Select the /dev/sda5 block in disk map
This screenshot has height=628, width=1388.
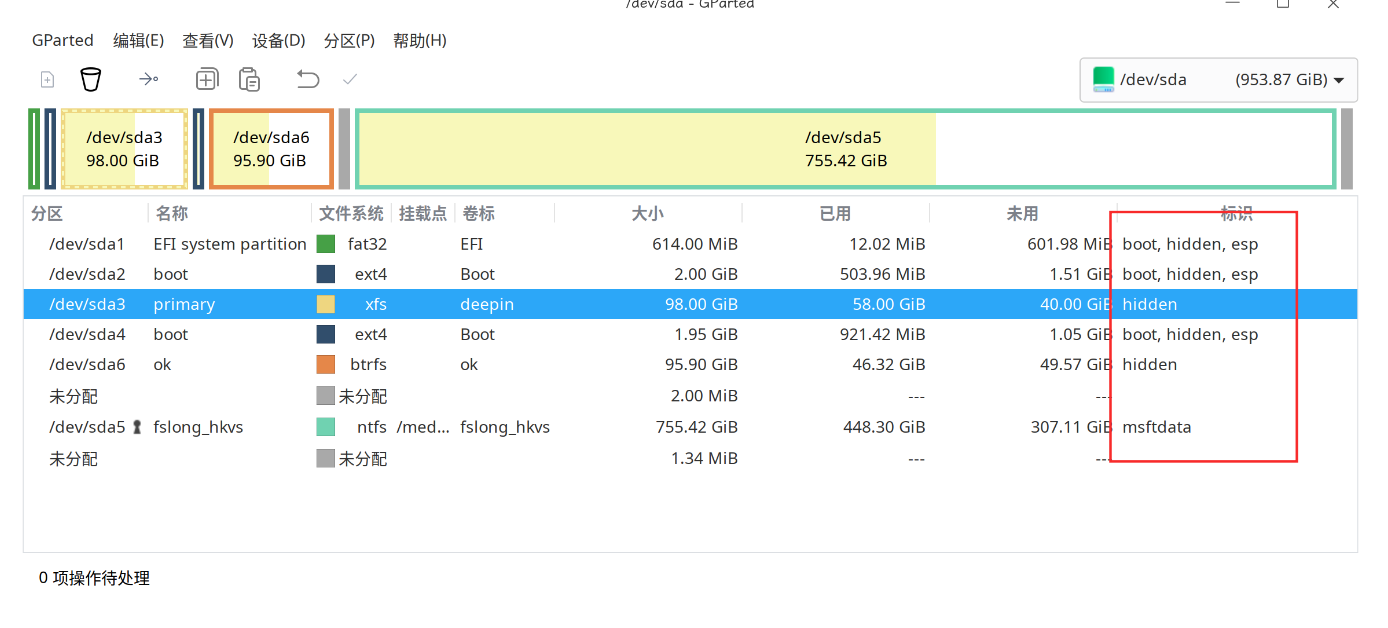pyautogui.click(x=845, y=149)
